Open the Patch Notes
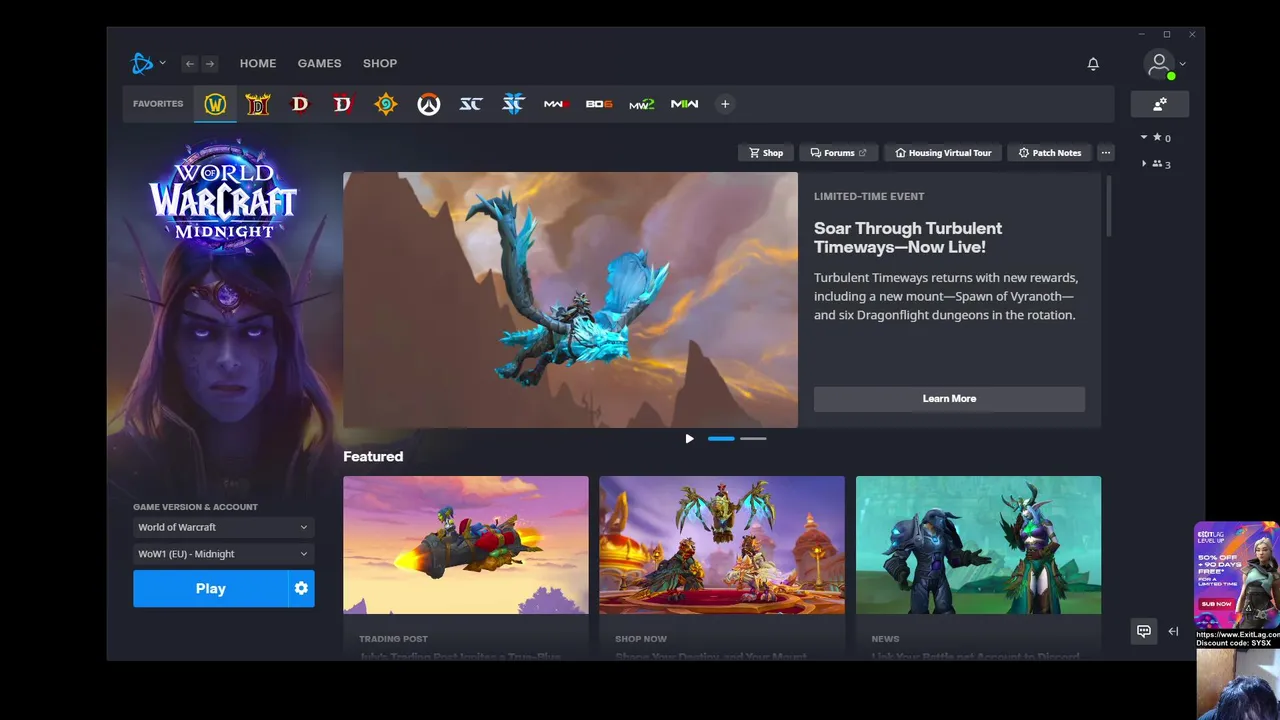 [x=1049, y=153]
